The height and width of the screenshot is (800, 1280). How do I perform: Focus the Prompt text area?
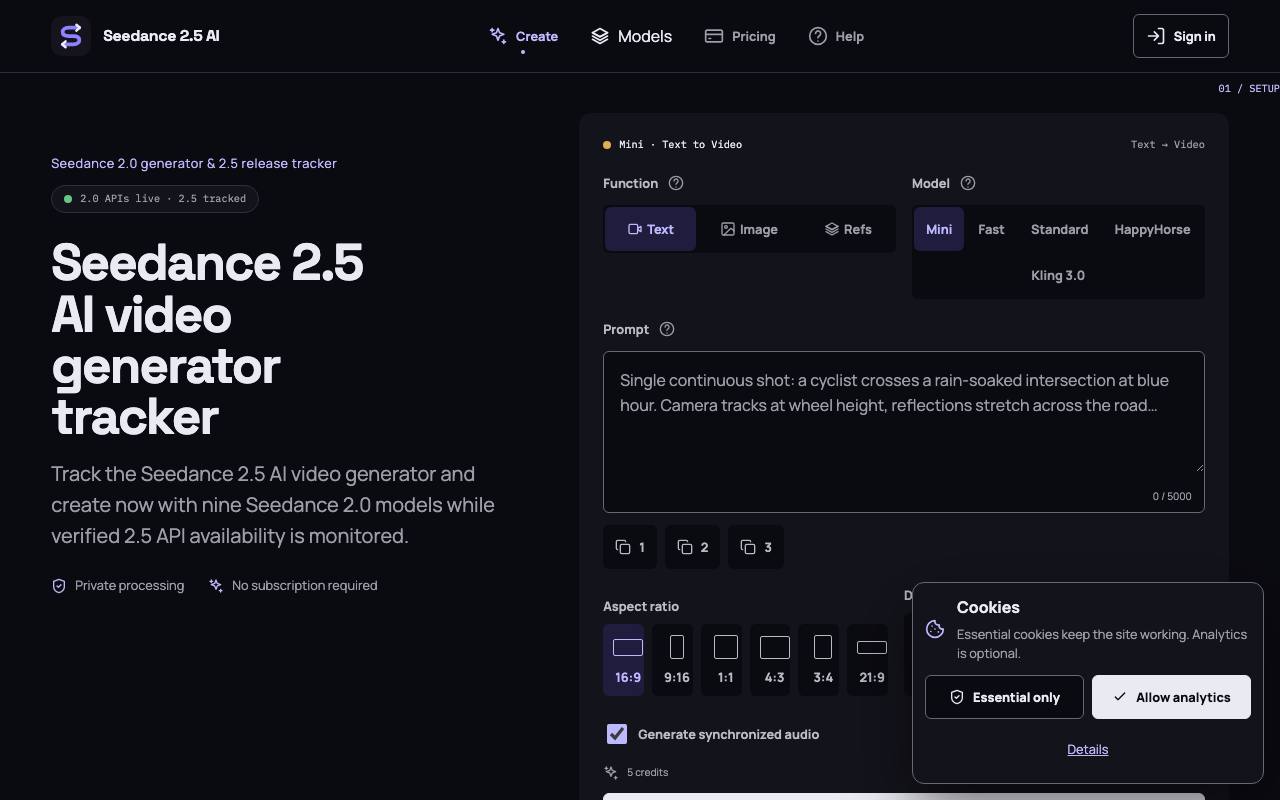click(904, 432)
